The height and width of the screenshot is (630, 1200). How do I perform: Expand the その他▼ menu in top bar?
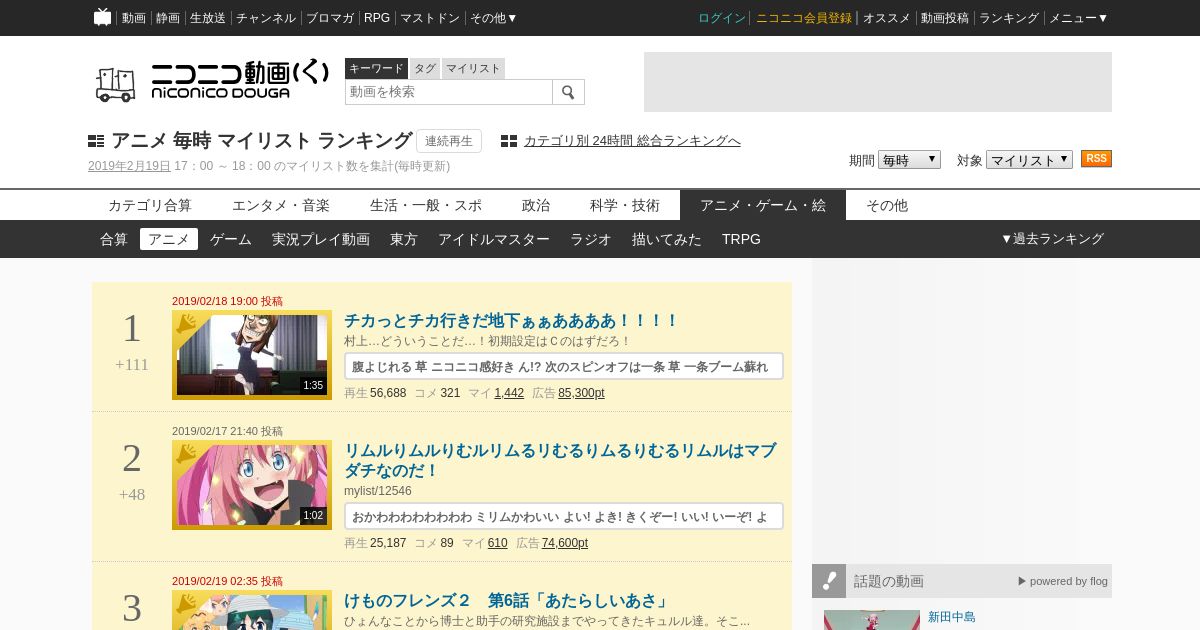click(x=494, y=18)
